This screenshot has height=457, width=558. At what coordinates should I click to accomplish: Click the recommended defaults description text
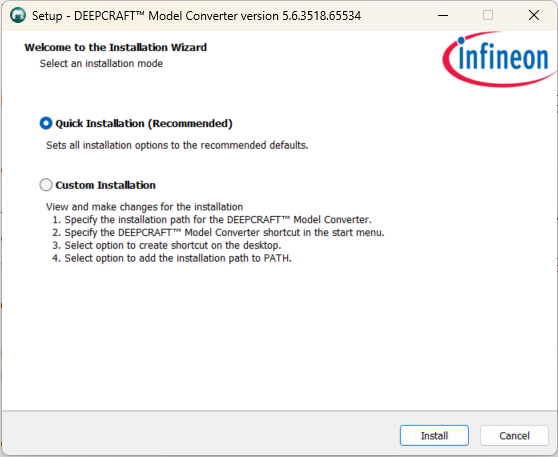tap(177, 145)
